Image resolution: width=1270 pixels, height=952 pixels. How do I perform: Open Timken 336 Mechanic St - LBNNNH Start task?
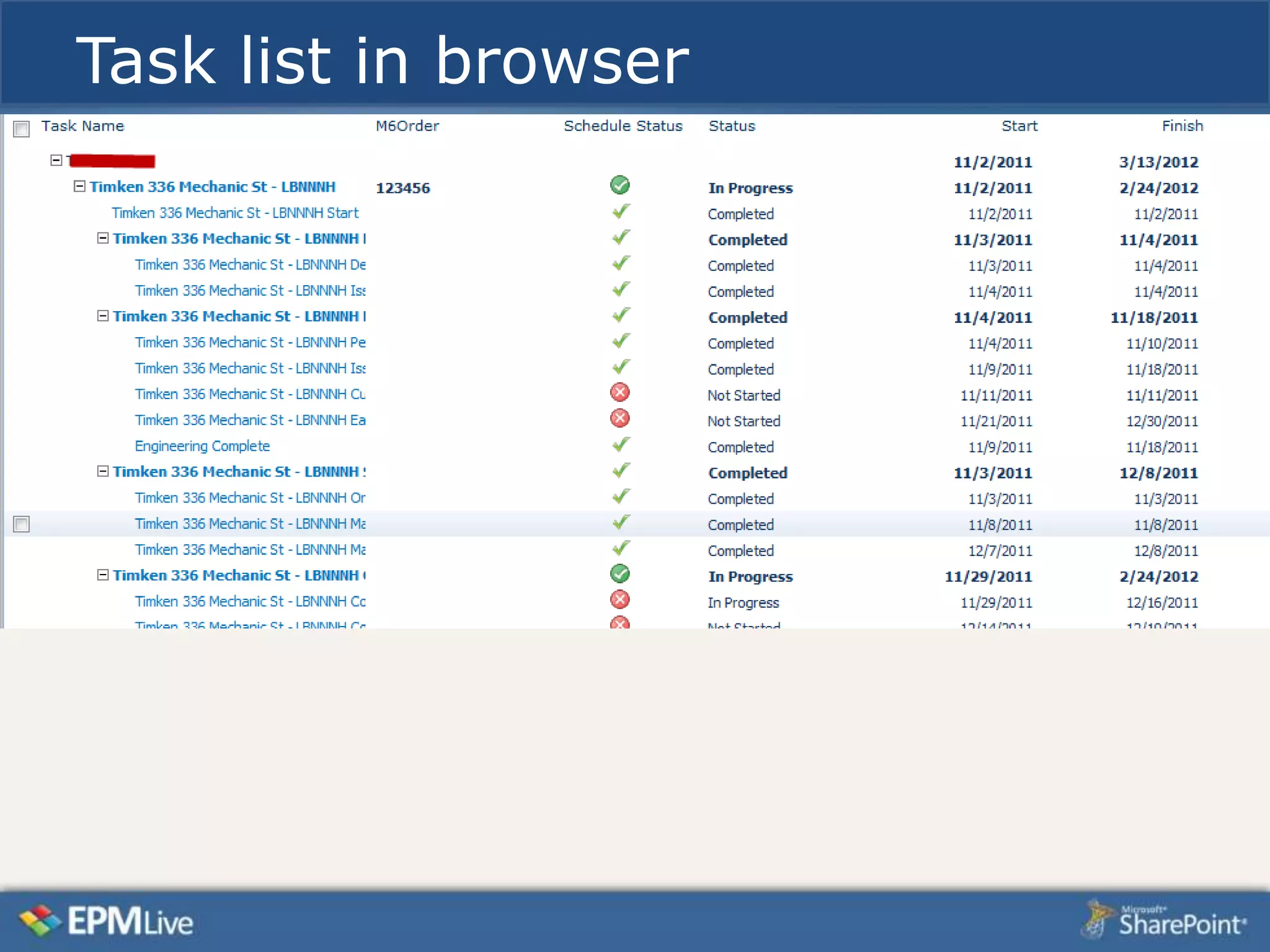[235, 213]
